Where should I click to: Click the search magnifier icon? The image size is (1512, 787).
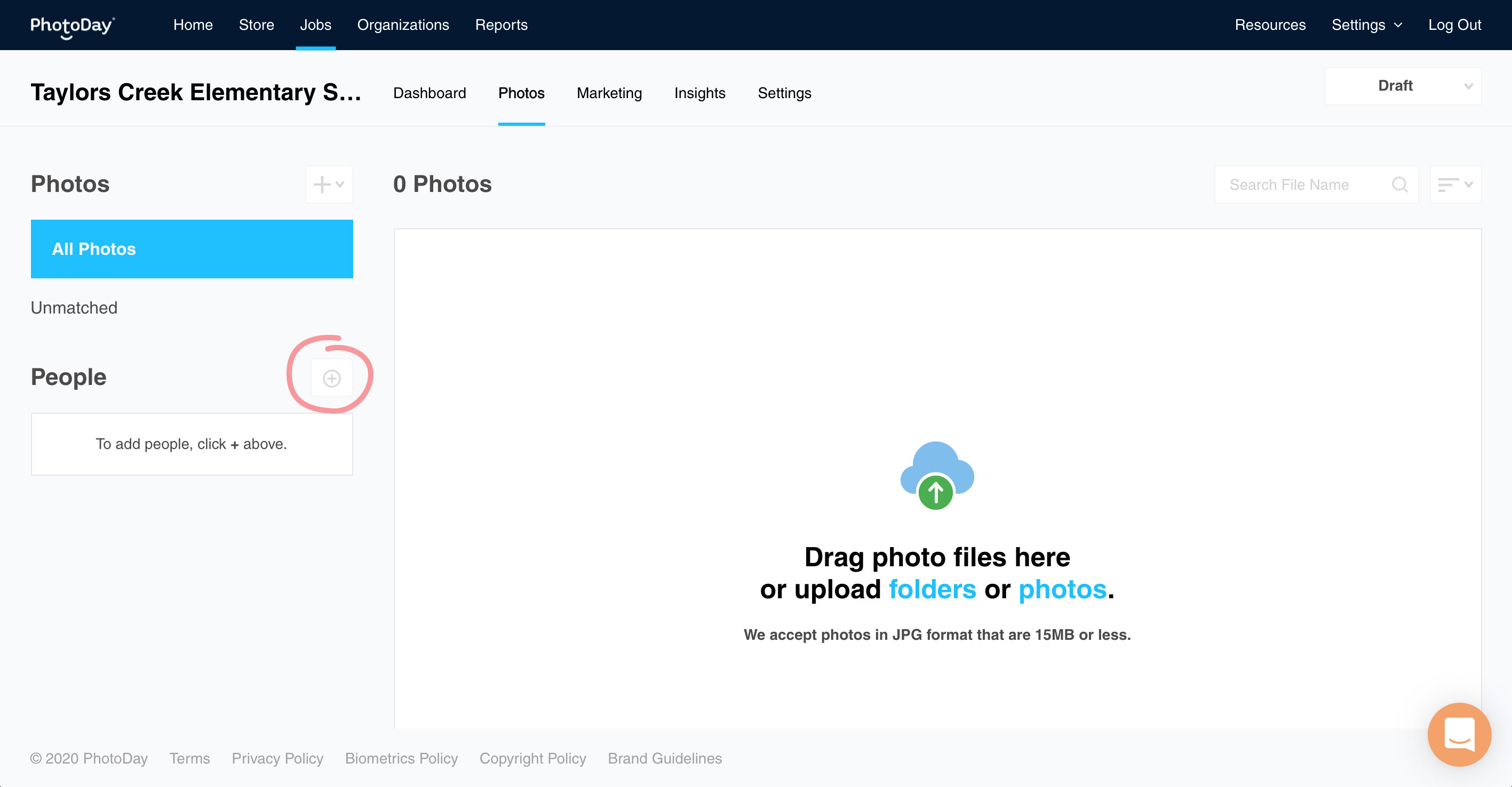[1399, 184]
